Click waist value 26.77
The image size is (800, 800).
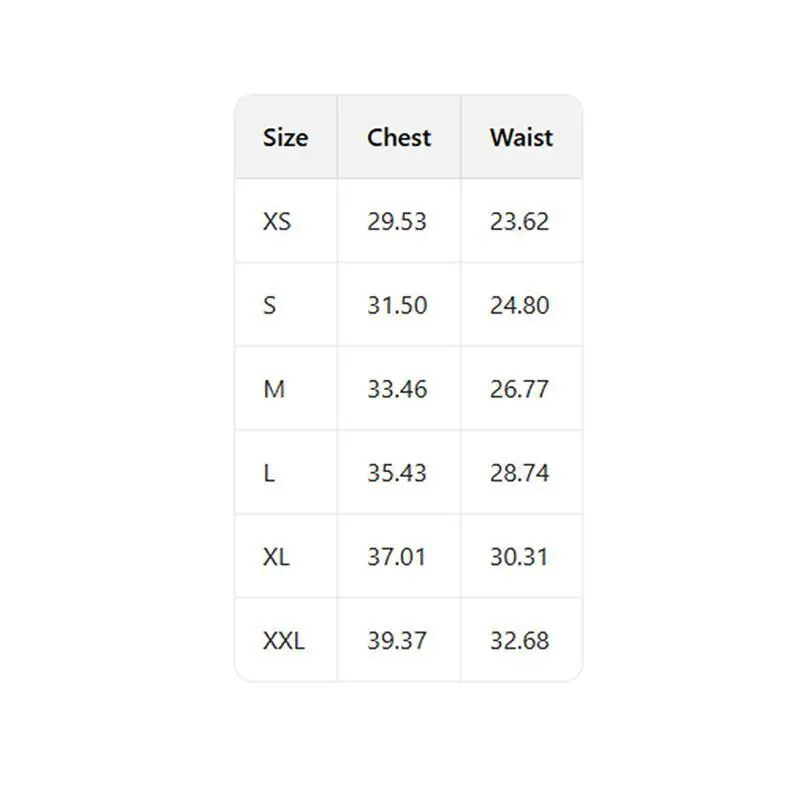(519, 389)
